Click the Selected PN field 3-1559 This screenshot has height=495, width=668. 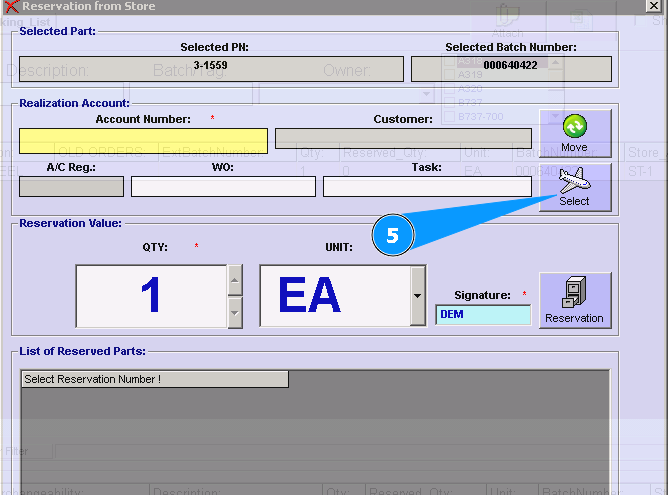tap(210, 68)
